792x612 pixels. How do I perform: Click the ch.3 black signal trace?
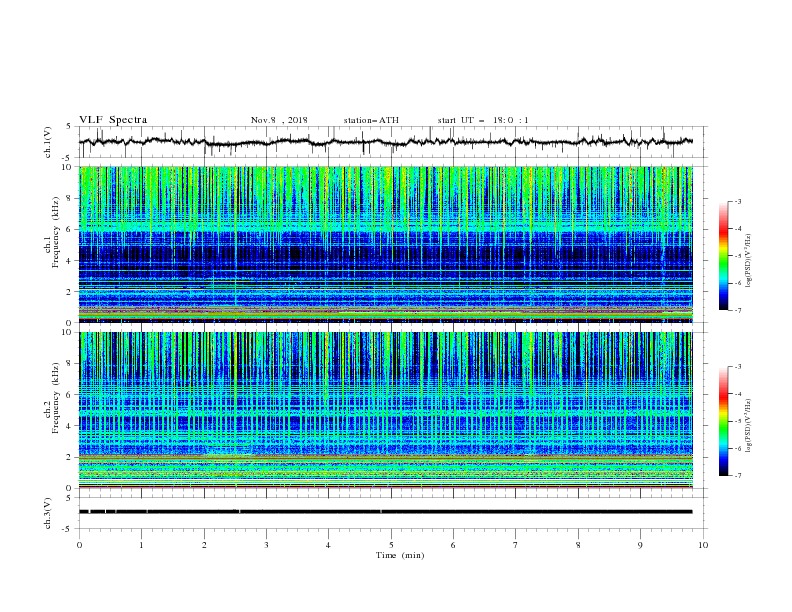coord(386,512)
